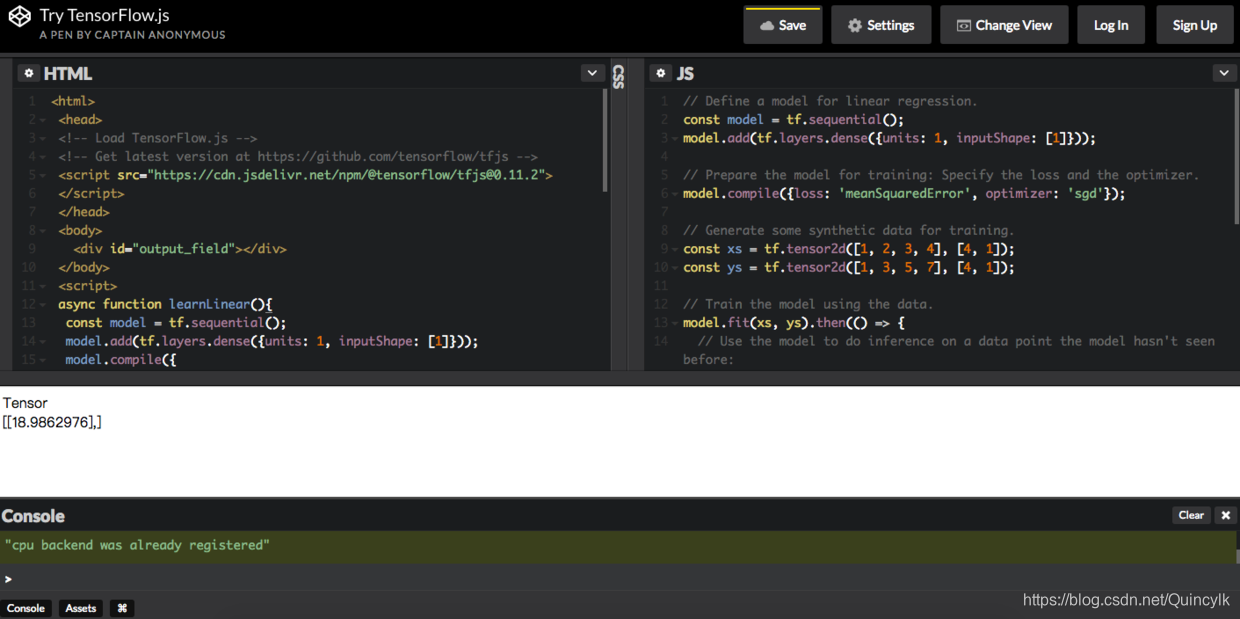Click 'Generate some synthetic data' comment
1240x619 pixels.
point(849,231)
